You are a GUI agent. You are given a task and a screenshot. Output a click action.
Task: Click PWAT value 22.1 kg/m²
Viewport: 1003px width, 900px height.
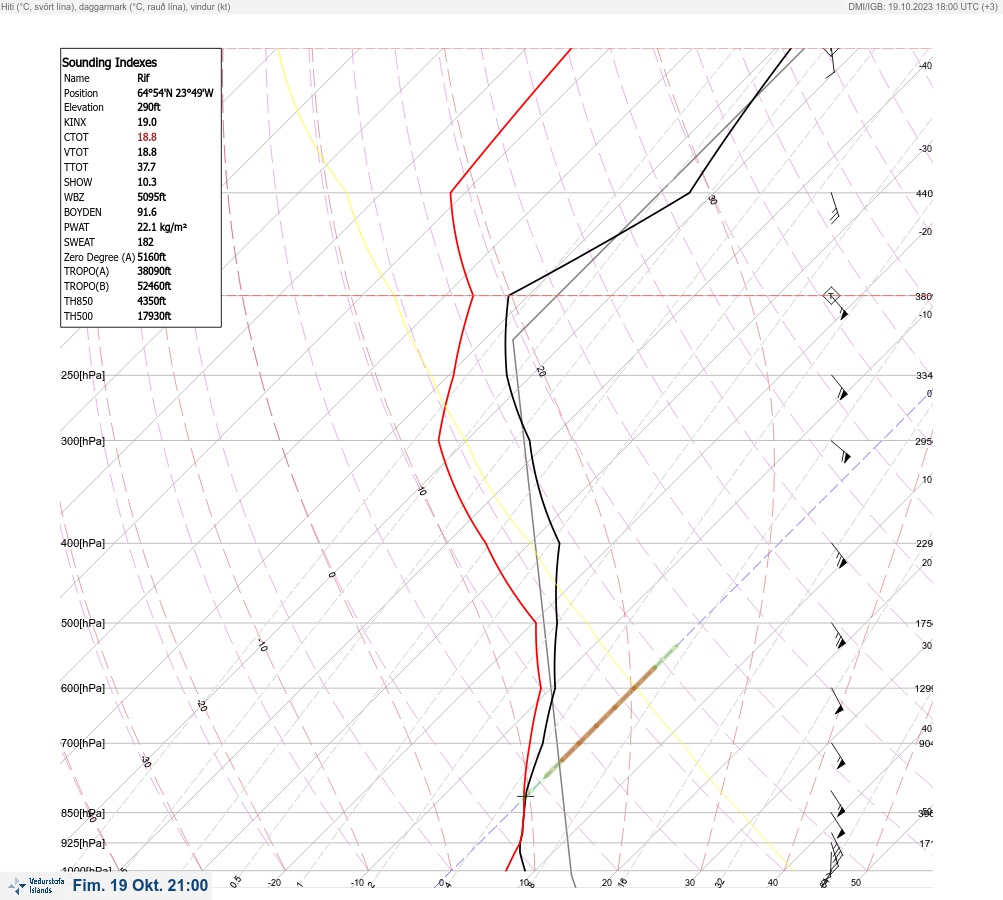pos(162,227)
